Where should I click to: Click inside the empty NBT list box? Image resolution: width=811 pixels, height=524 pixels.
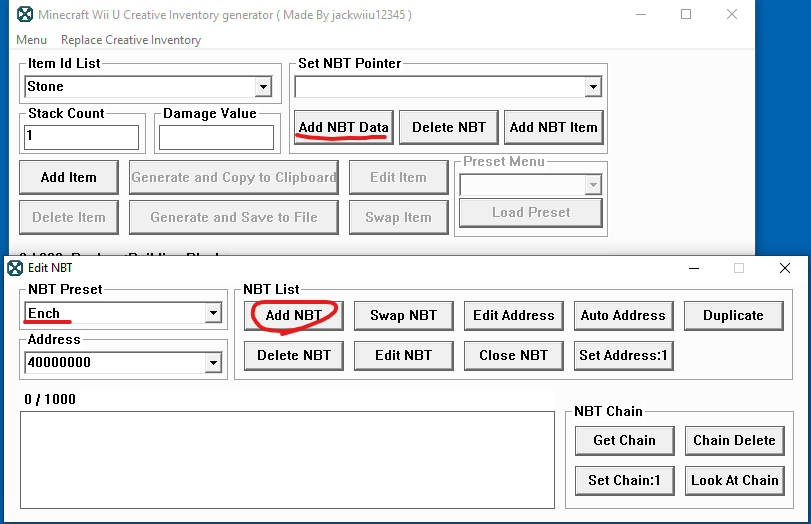point(287,460)
